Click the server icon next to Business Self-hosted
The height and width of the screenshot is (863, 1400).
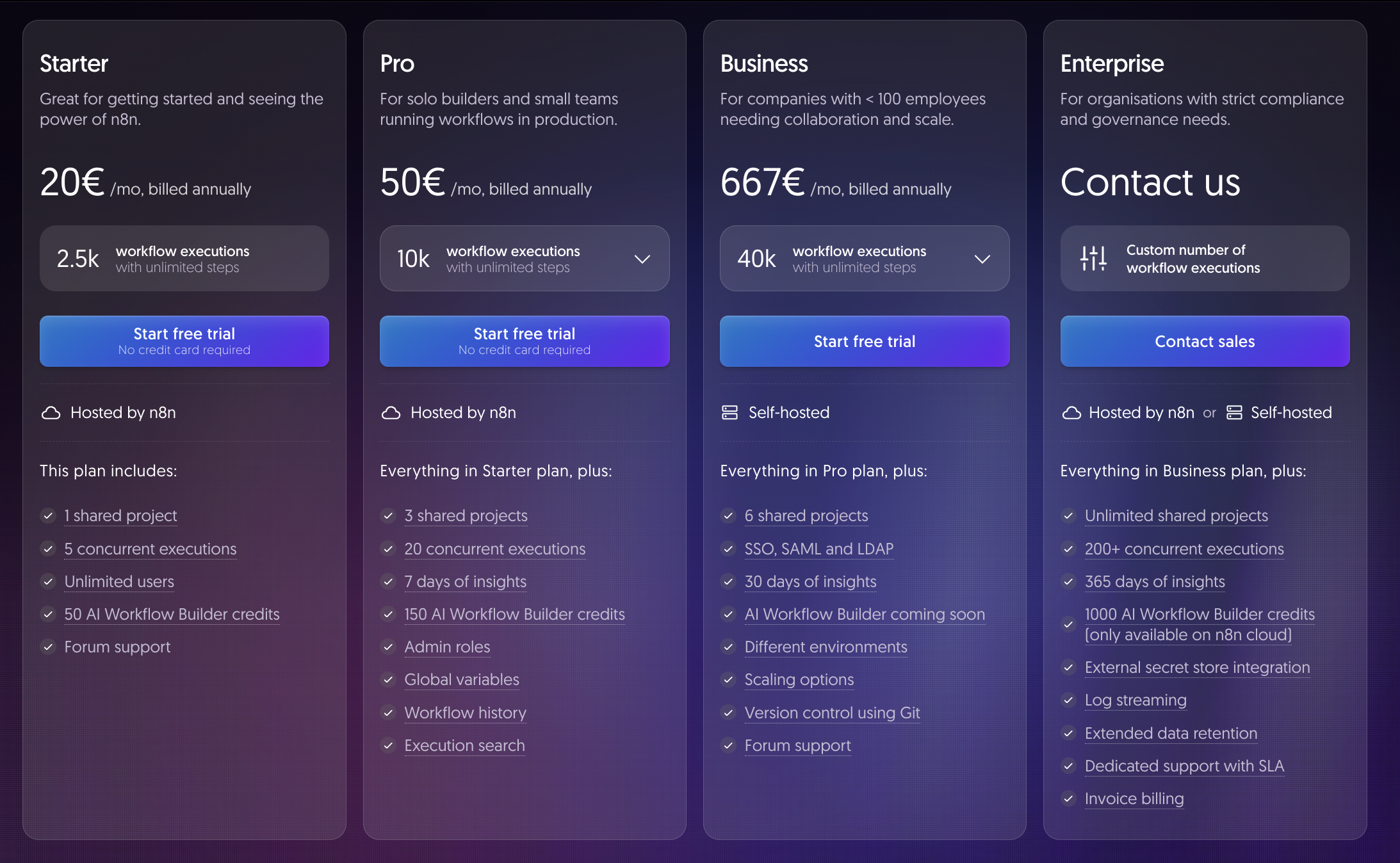730,413
